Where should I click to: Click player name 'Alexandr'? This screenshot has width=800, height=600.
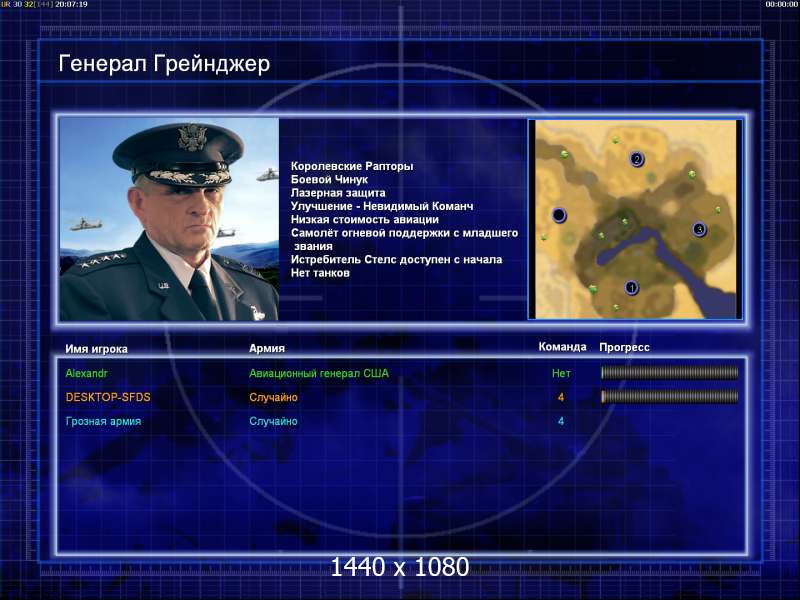pos(86,373)
